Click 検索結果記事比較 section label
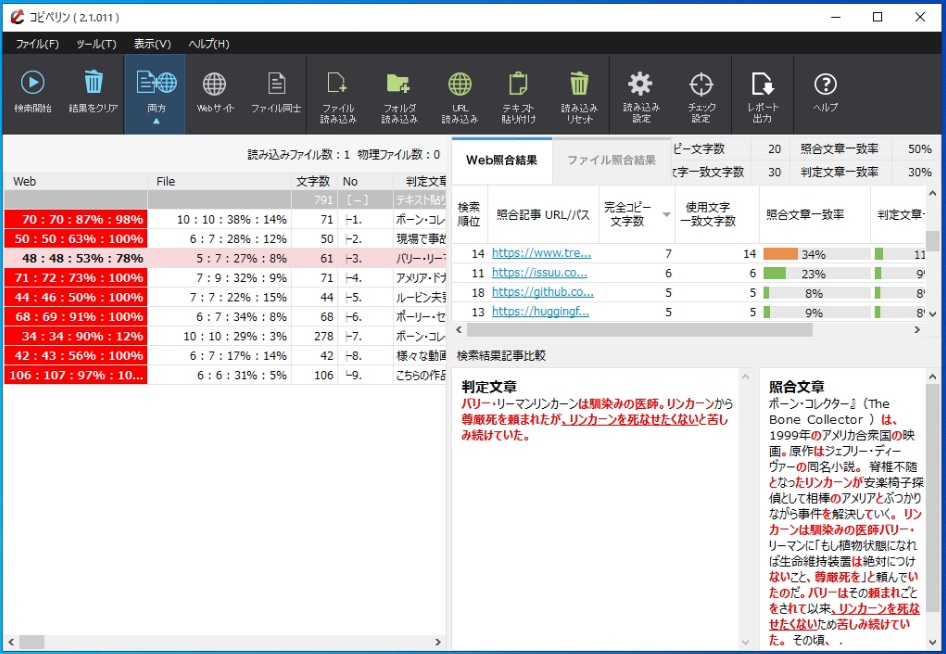 [x=501, y=355]
